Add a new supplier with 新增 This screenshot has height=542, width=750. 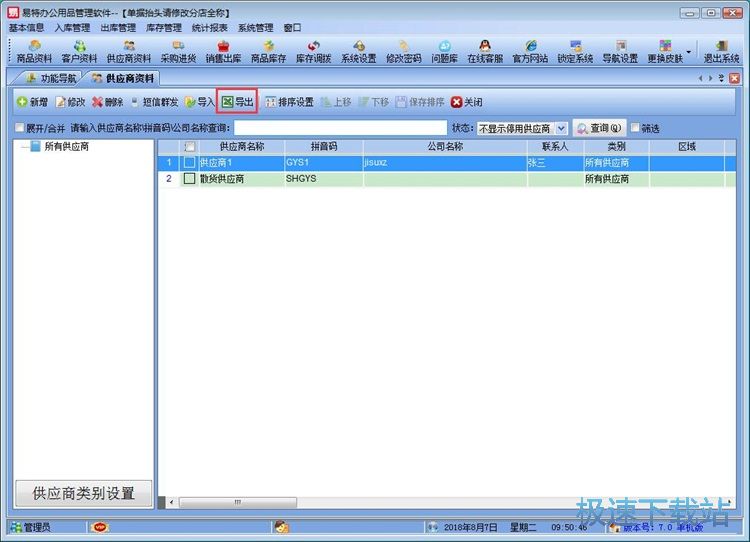(32, 102)
